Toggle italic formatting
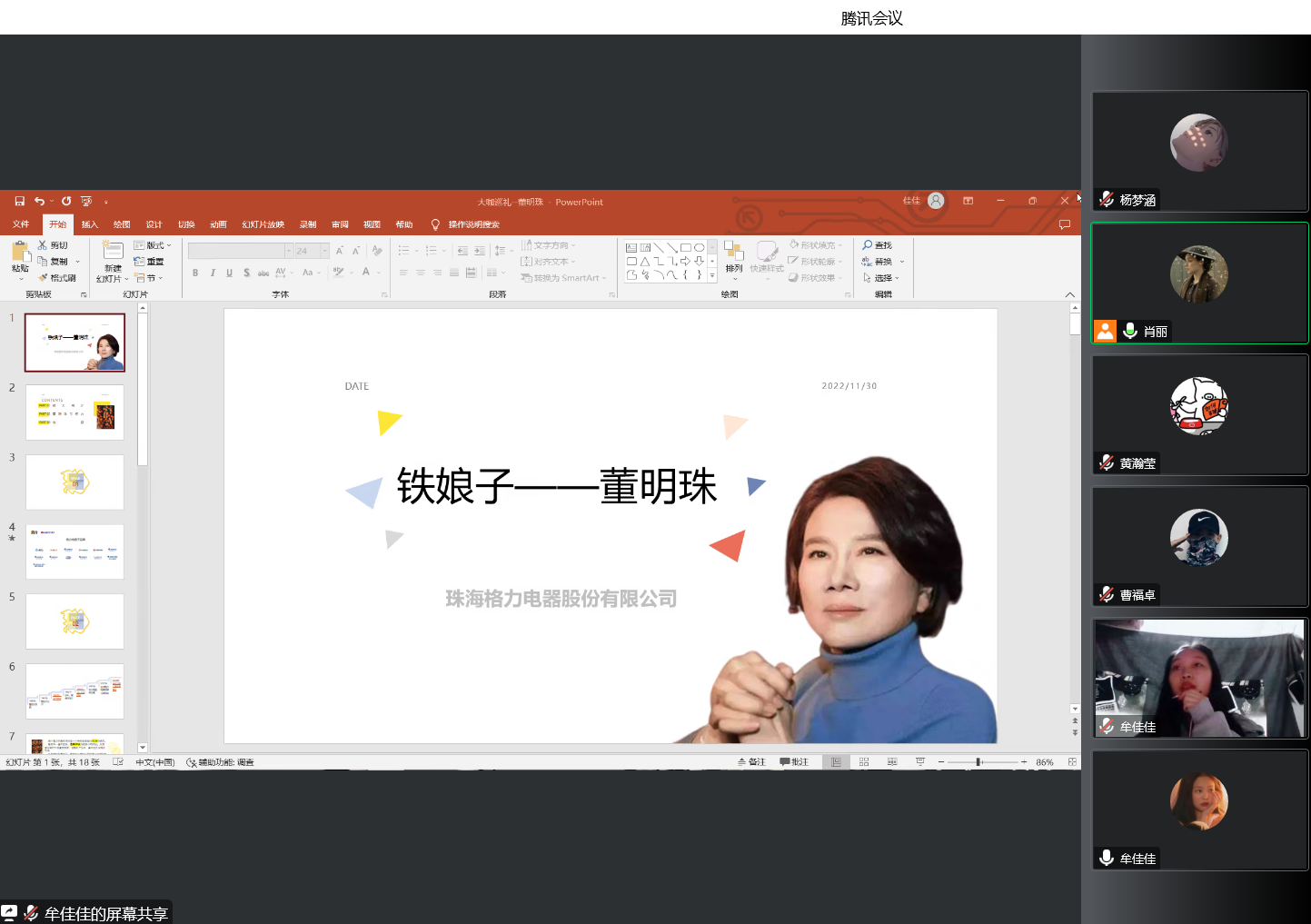Screen dimensions: 1311x924 point(213,273)
